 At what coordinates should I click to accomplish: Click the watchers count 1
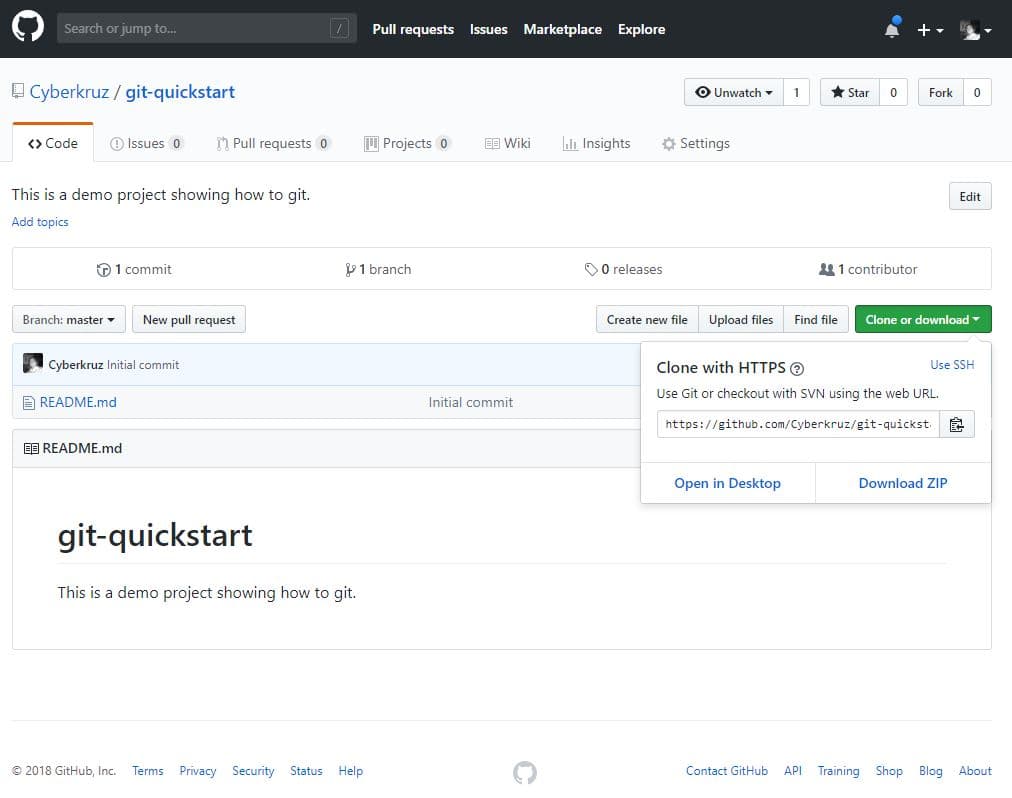(x=796, y=92)
